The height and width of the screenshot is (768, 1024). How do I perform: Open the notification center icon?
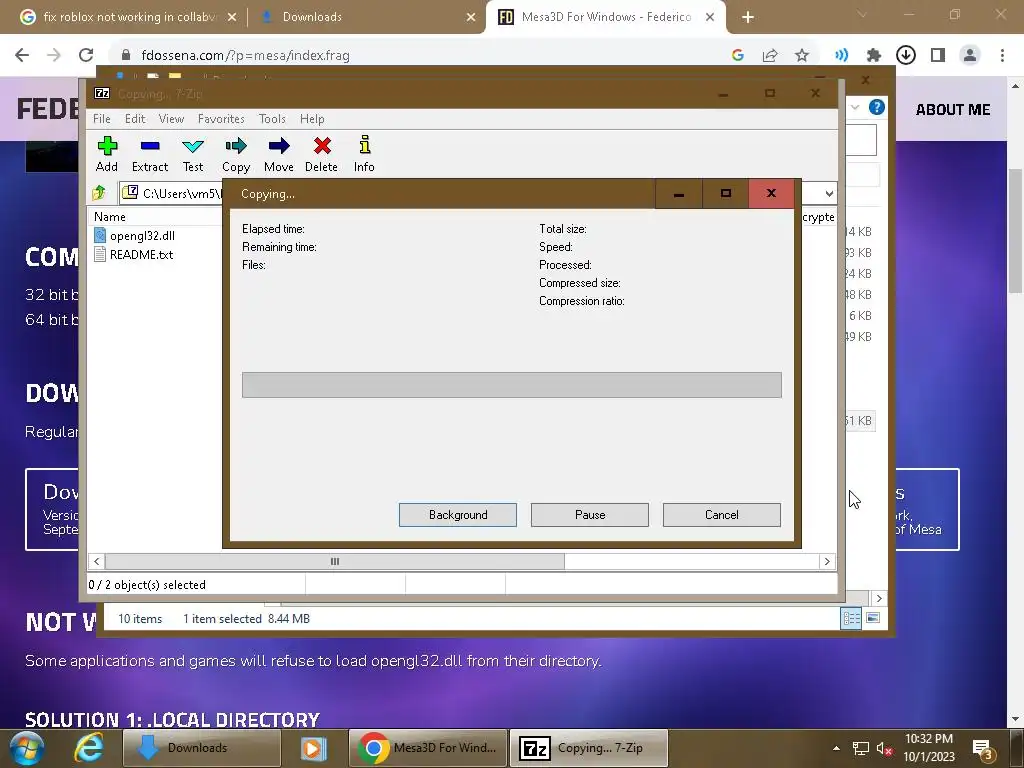point(982,748)
